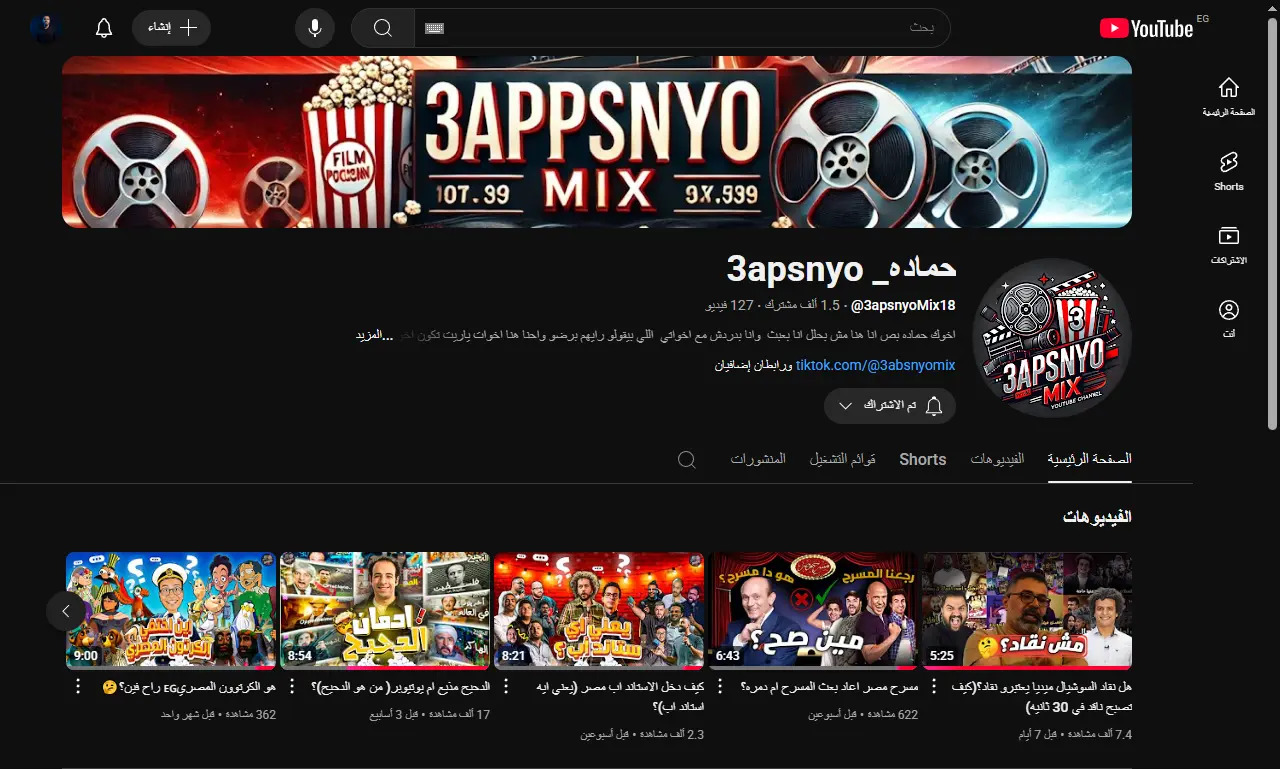
Task: Open the YouTube home logo
Action: (1146, 28)
